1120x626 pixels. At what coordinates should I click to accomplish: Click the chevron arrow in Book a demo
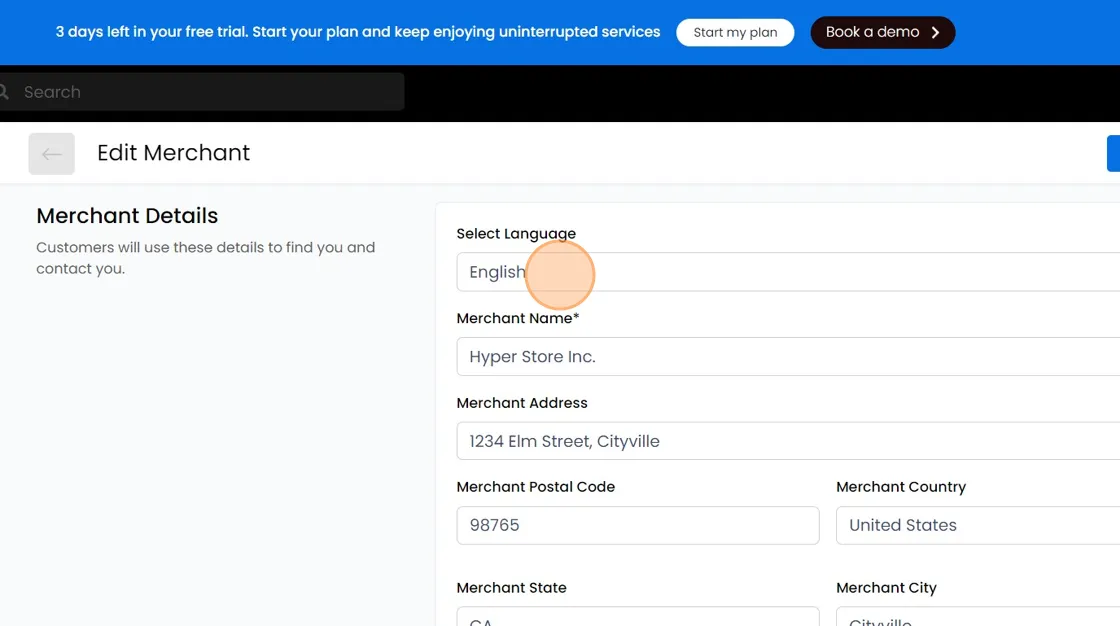(x=935, y=32)
